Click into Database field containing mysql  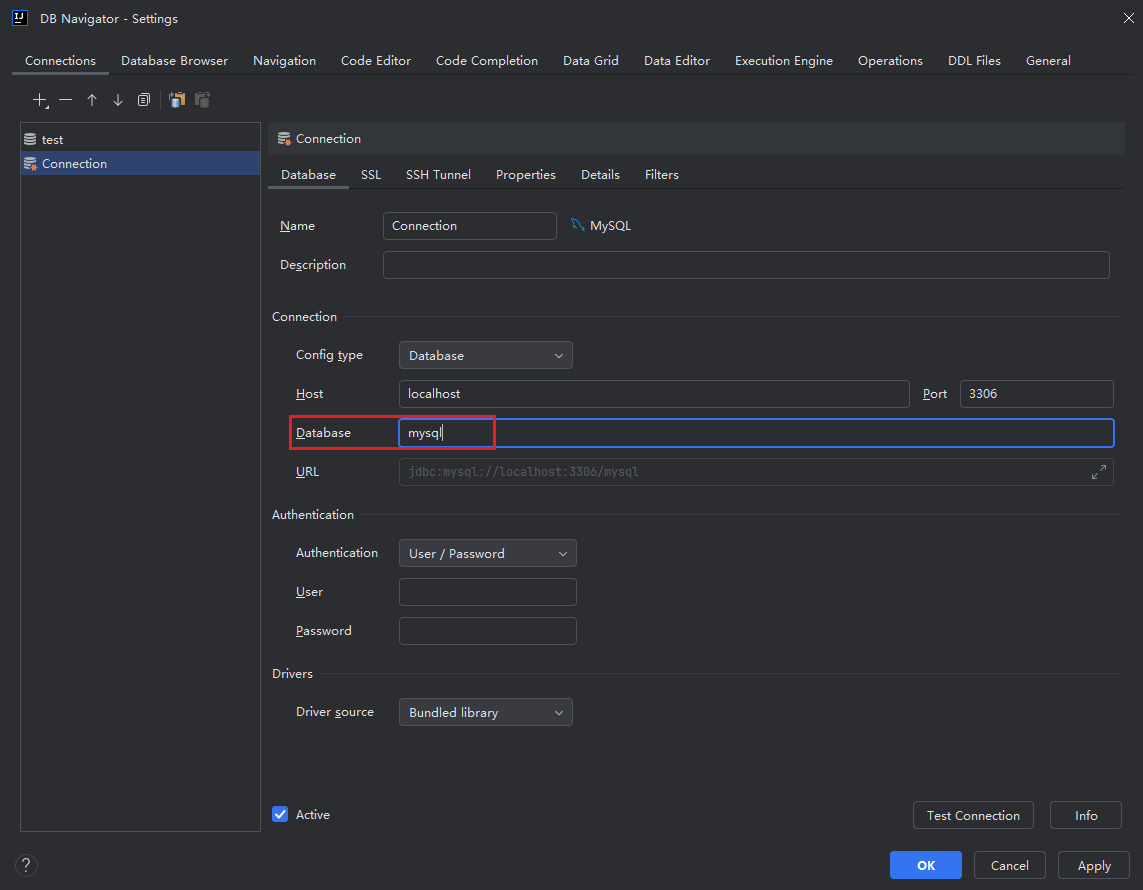(x=756, y=433)
